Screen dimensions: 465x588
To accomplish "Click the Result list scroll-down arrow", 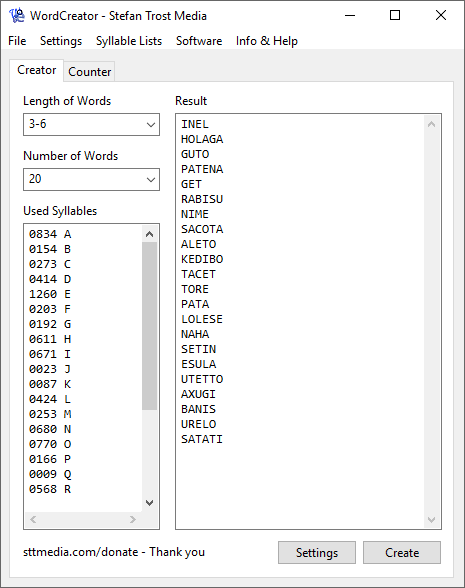I will (x=431, y=520).
